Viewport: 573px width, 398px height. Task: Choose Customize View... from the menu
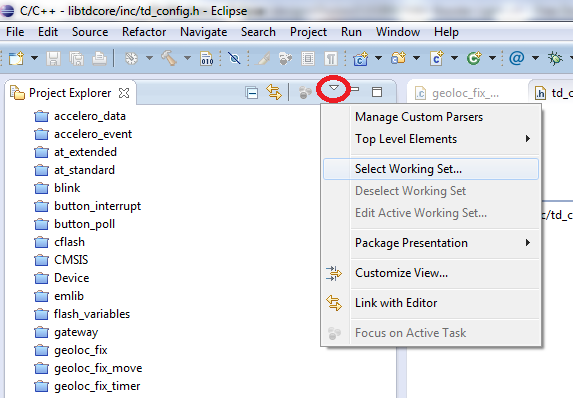[x=431, y=273]
